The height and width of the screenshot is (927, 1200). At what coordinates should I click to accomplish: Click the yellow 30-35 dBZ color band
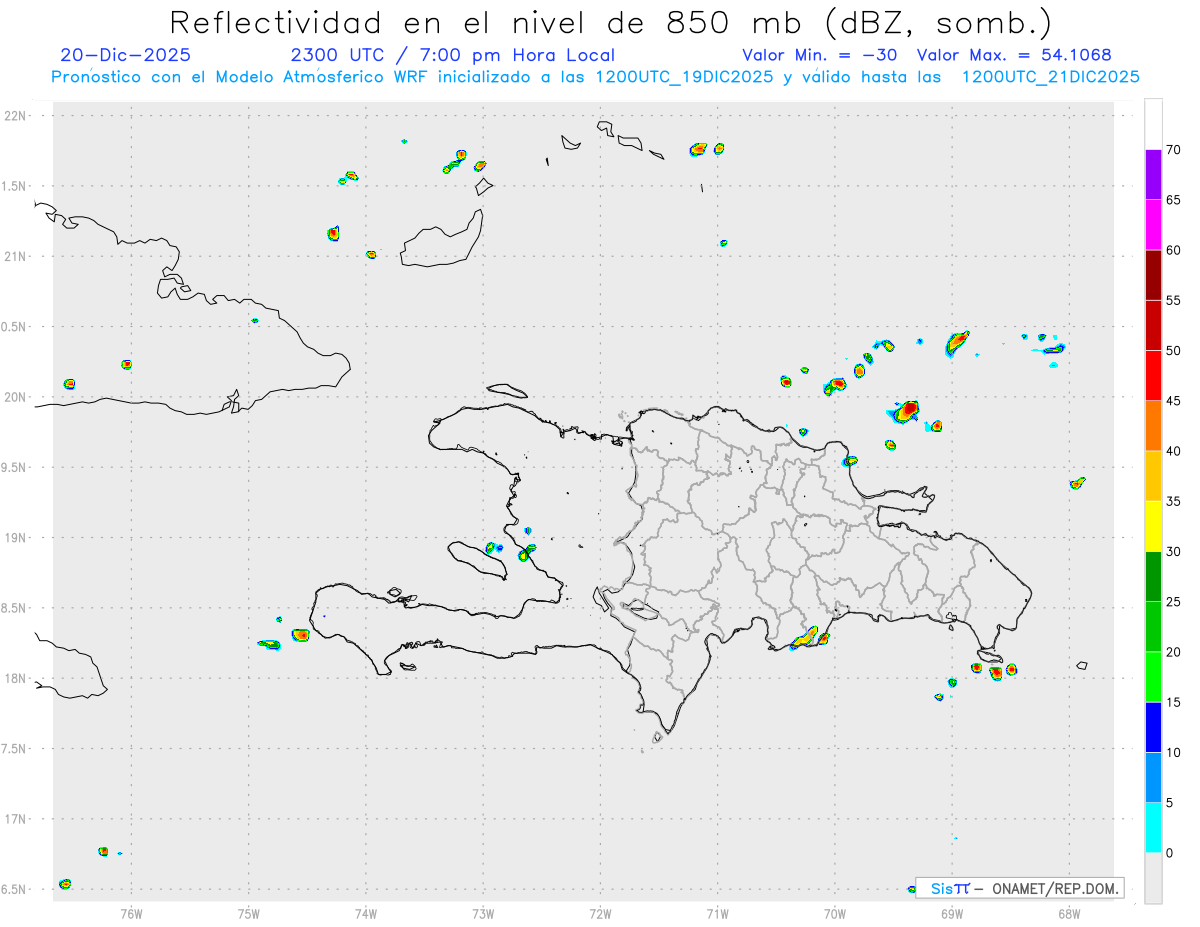(x=1153, y=526)
